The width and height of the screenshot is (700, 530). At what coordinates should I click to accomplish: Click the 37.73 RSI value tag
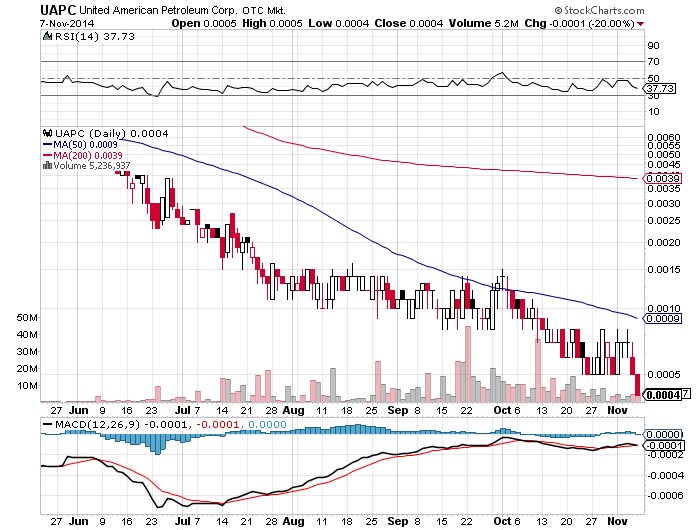[x=660, y=88]
